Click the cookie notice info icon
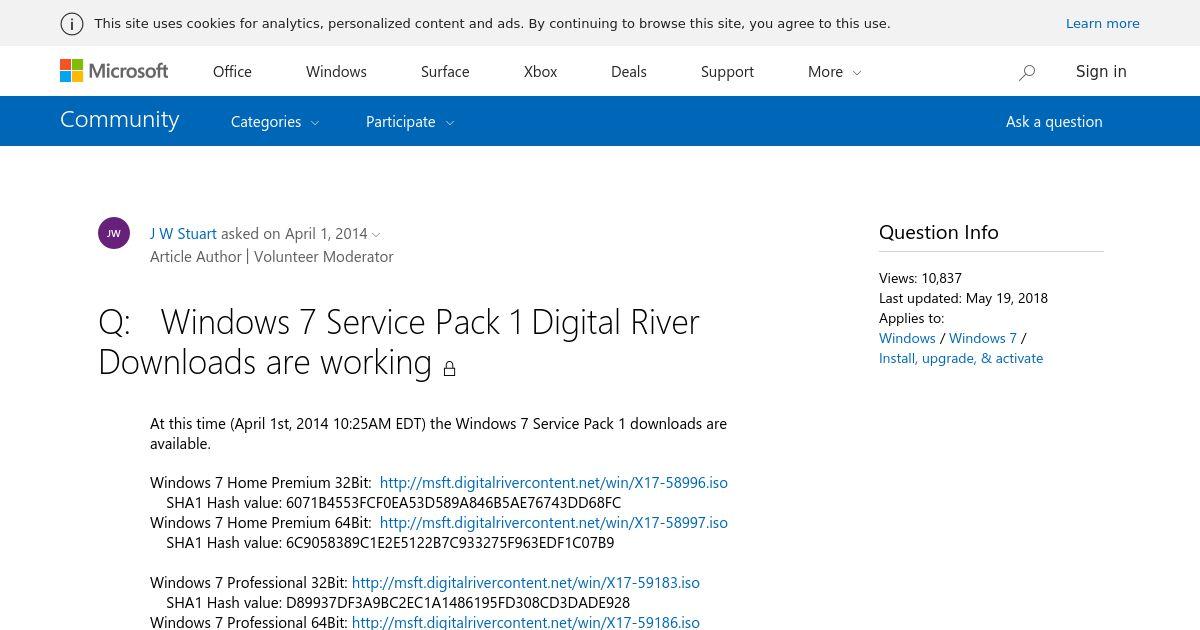The width and height of the screenshot is (1200, 630). [72, 24]
